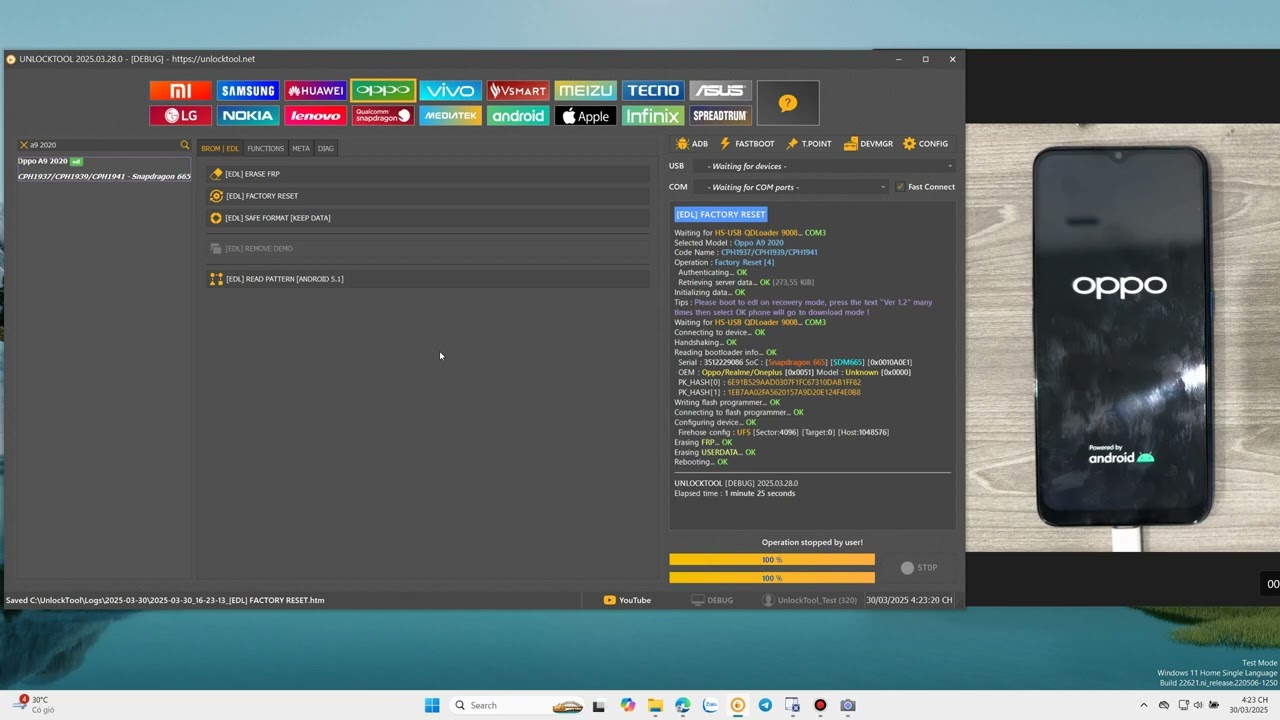The height and width of the screenshot is (720, 1280).
Task: Open the T.POINT tools menu
Action: pos(809,144)
